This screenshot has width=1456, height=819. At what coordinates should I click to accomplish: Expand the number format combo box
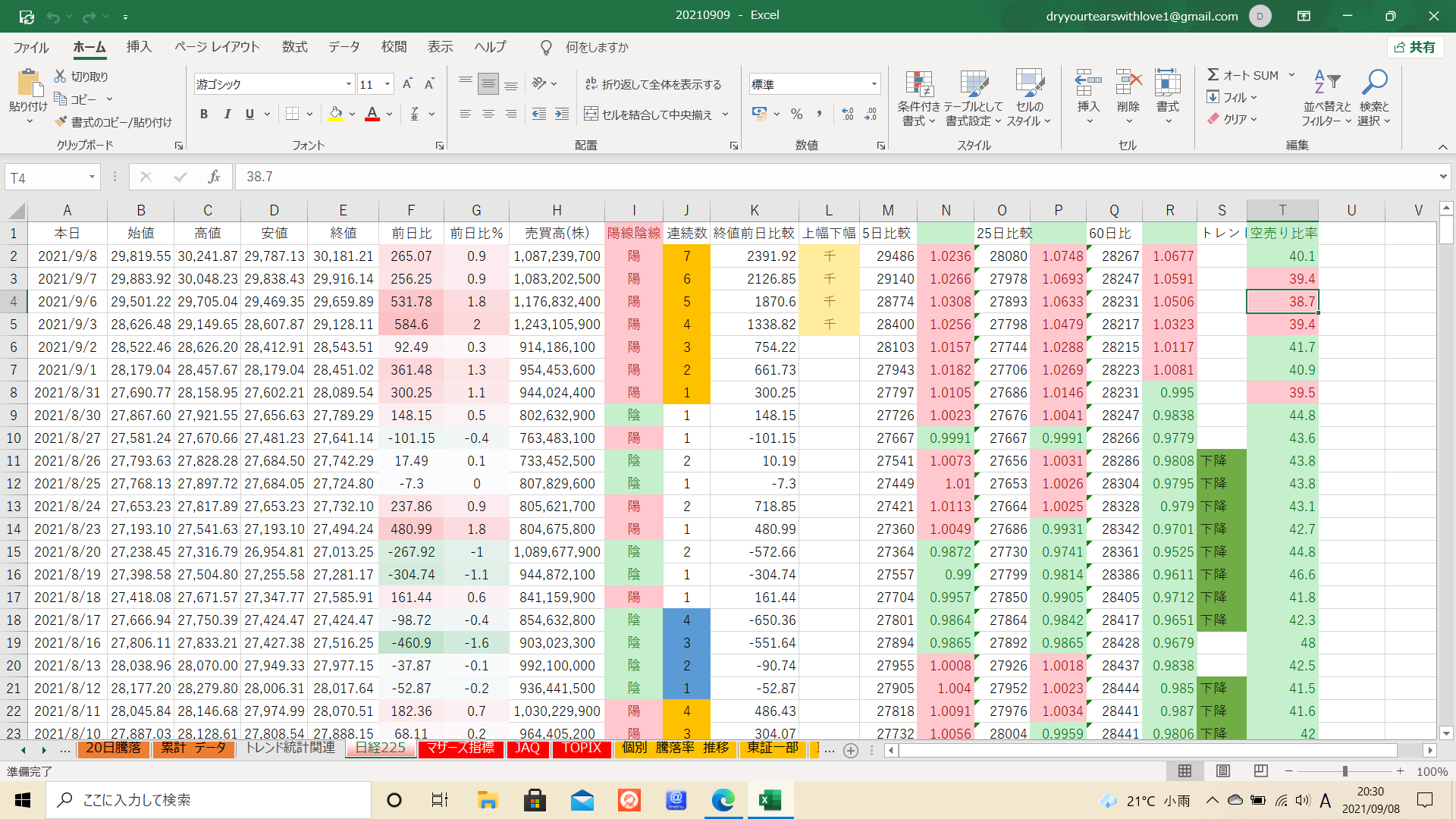click(874, 84)
